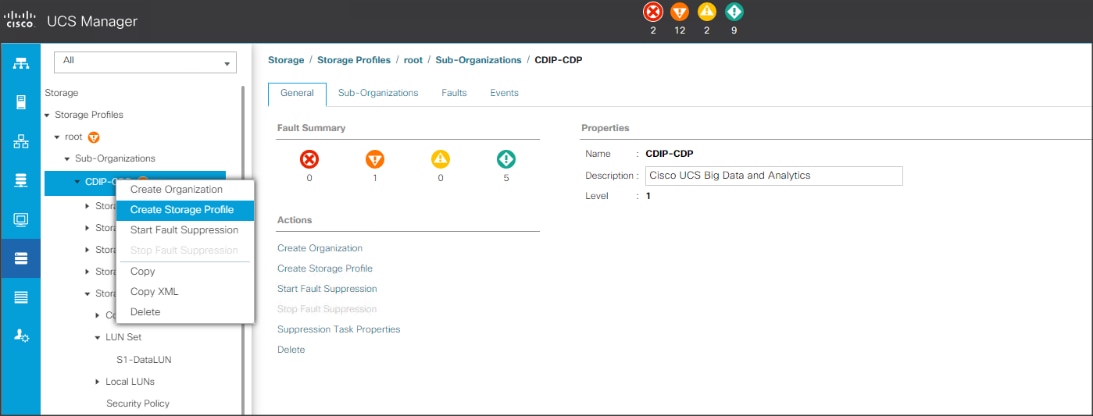Image resolution: width=1093 pixels, height=416 pixels.
Task: Click the Cisco logo
Action: [x=20, y=20]
